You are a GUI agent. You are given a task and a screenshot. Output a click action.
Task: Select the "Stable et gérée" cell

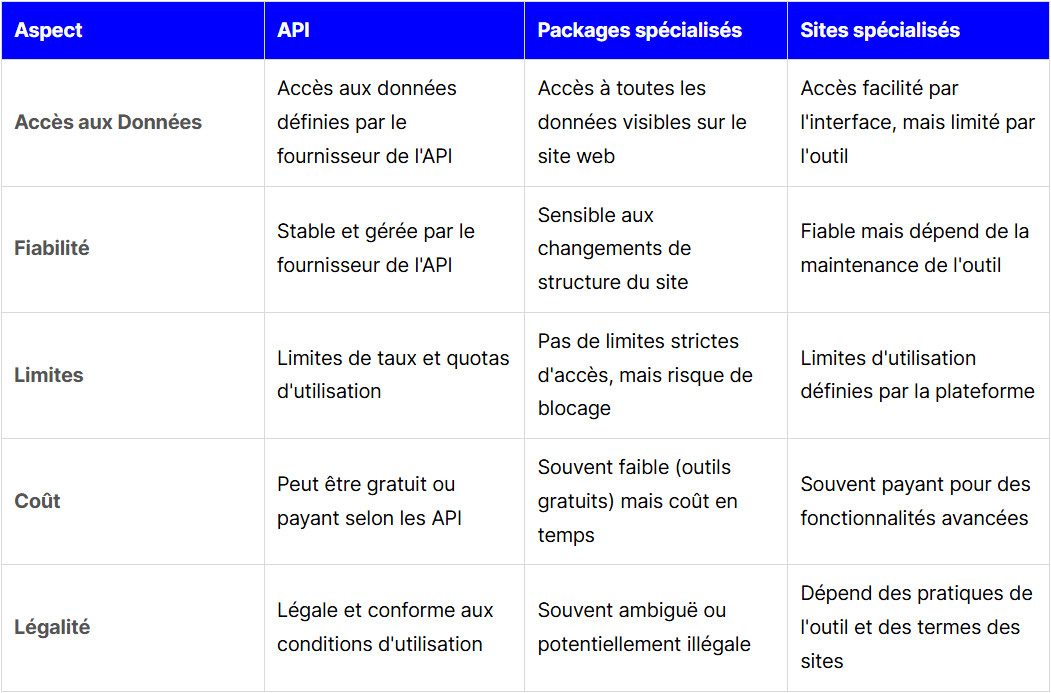click(376, 248)
